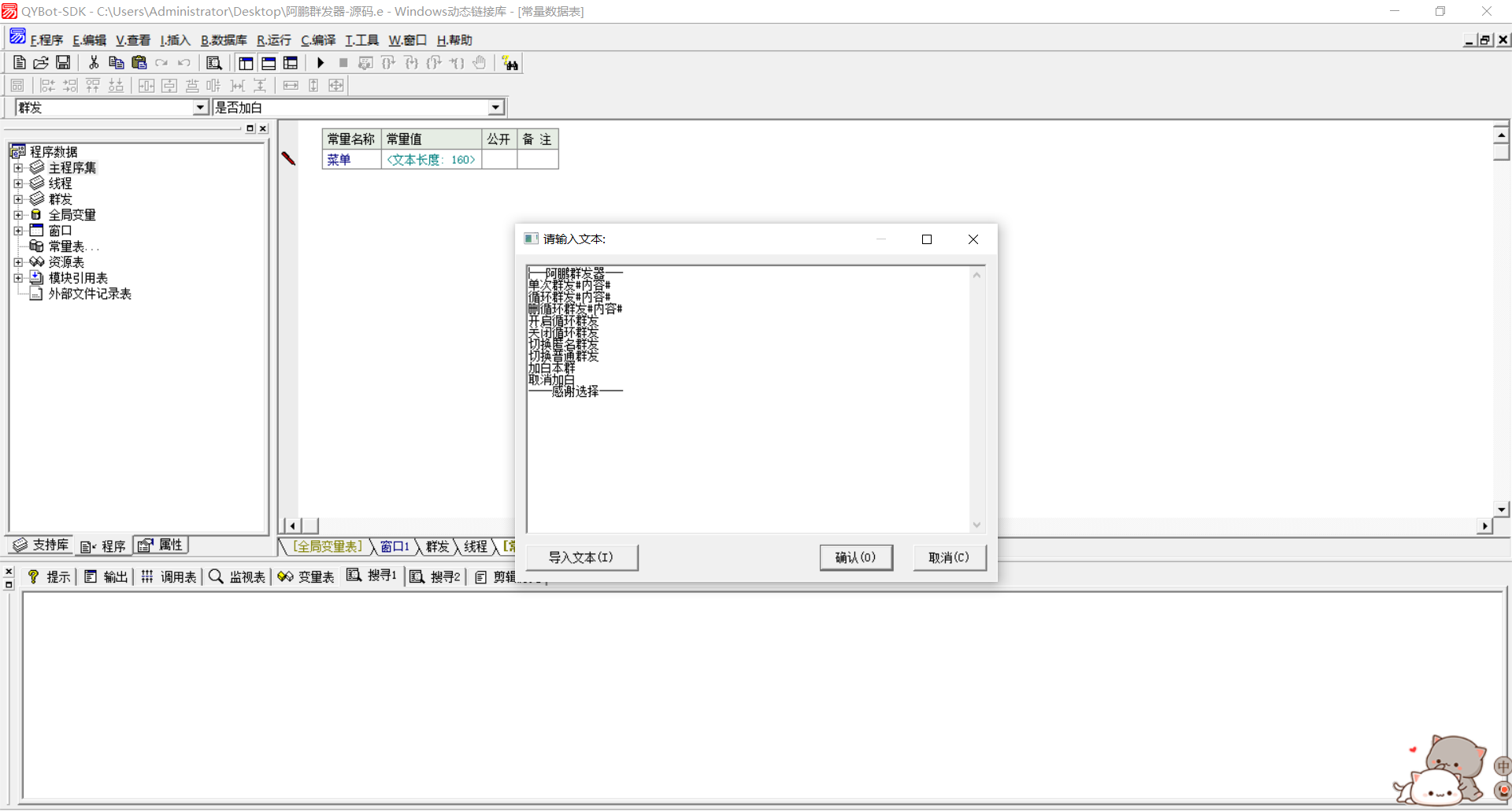Click the 导入文本(I) button
Image resolution: width=1512 pixels, height=811 pixels.
pos(581,557)
